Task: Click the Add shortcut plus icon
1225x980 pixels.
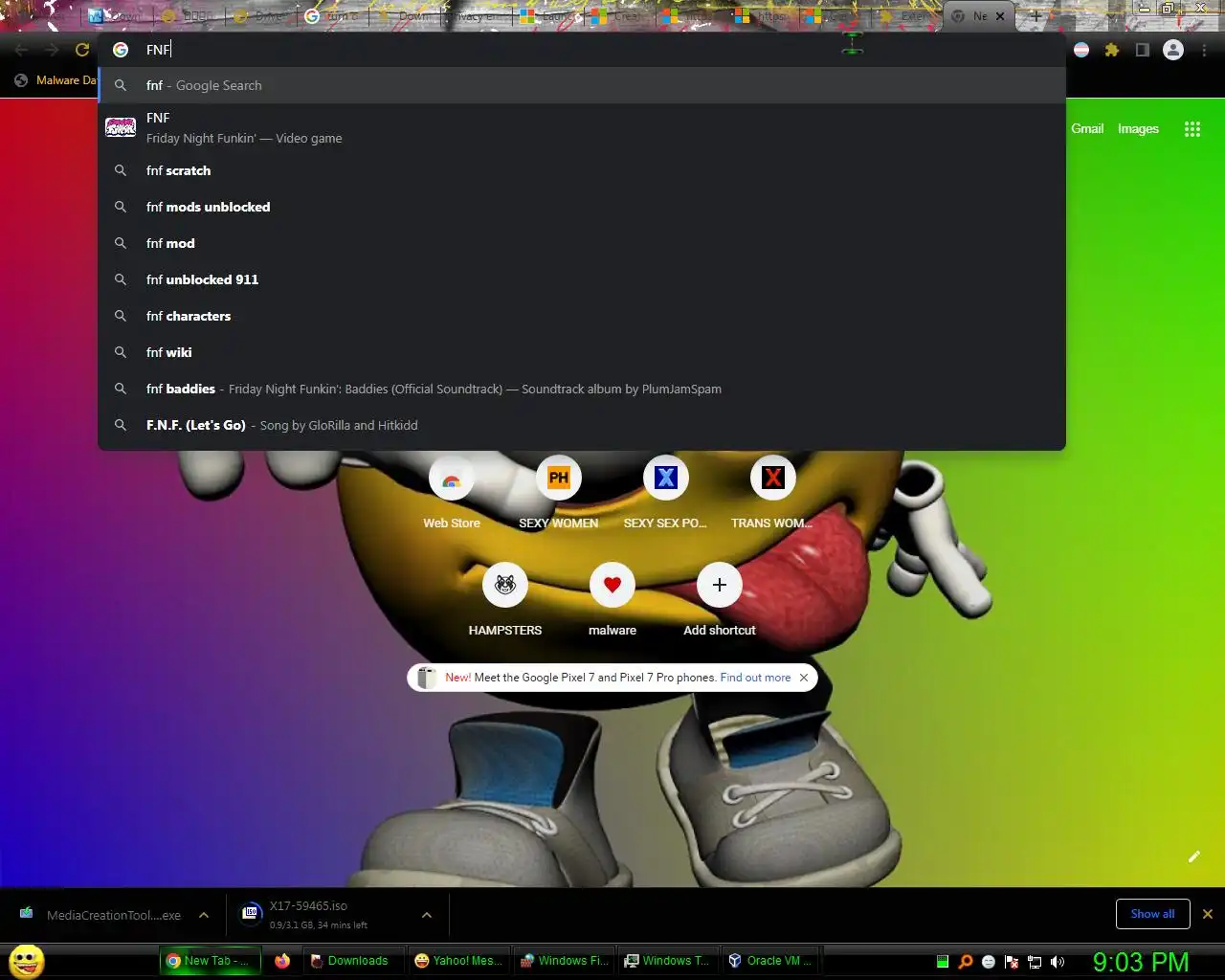Action: coord(720,585)
